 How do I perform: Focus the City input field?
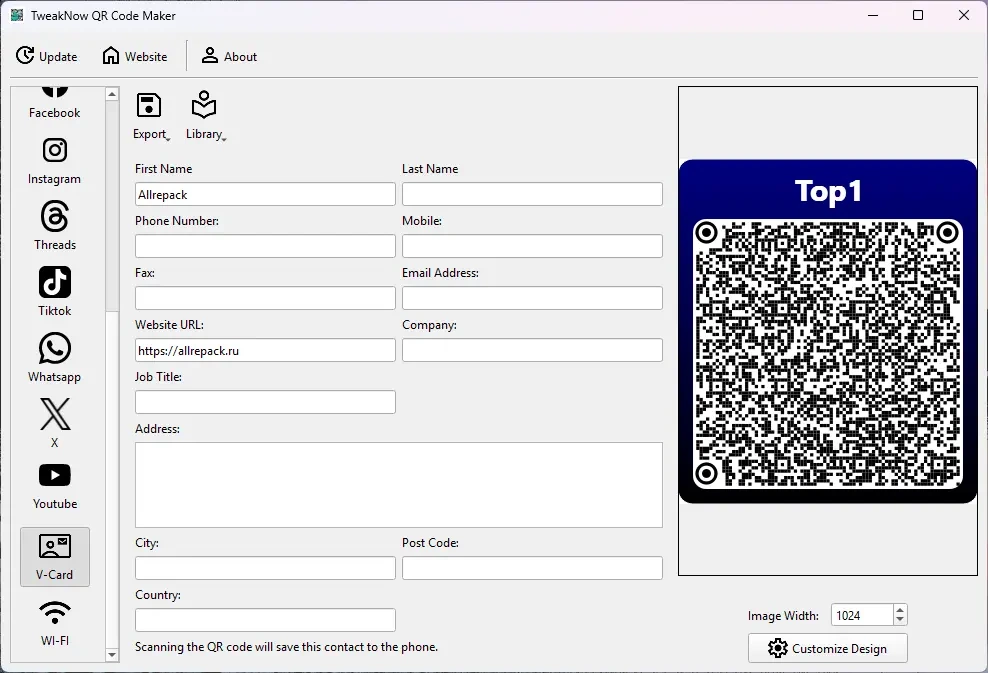click(265, 568)
